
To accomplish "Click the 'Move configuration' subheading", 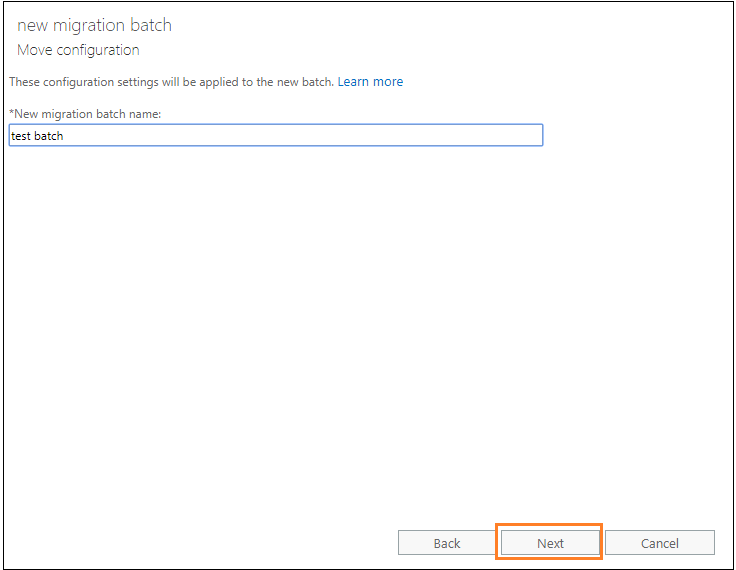I will tap(78, 50).
